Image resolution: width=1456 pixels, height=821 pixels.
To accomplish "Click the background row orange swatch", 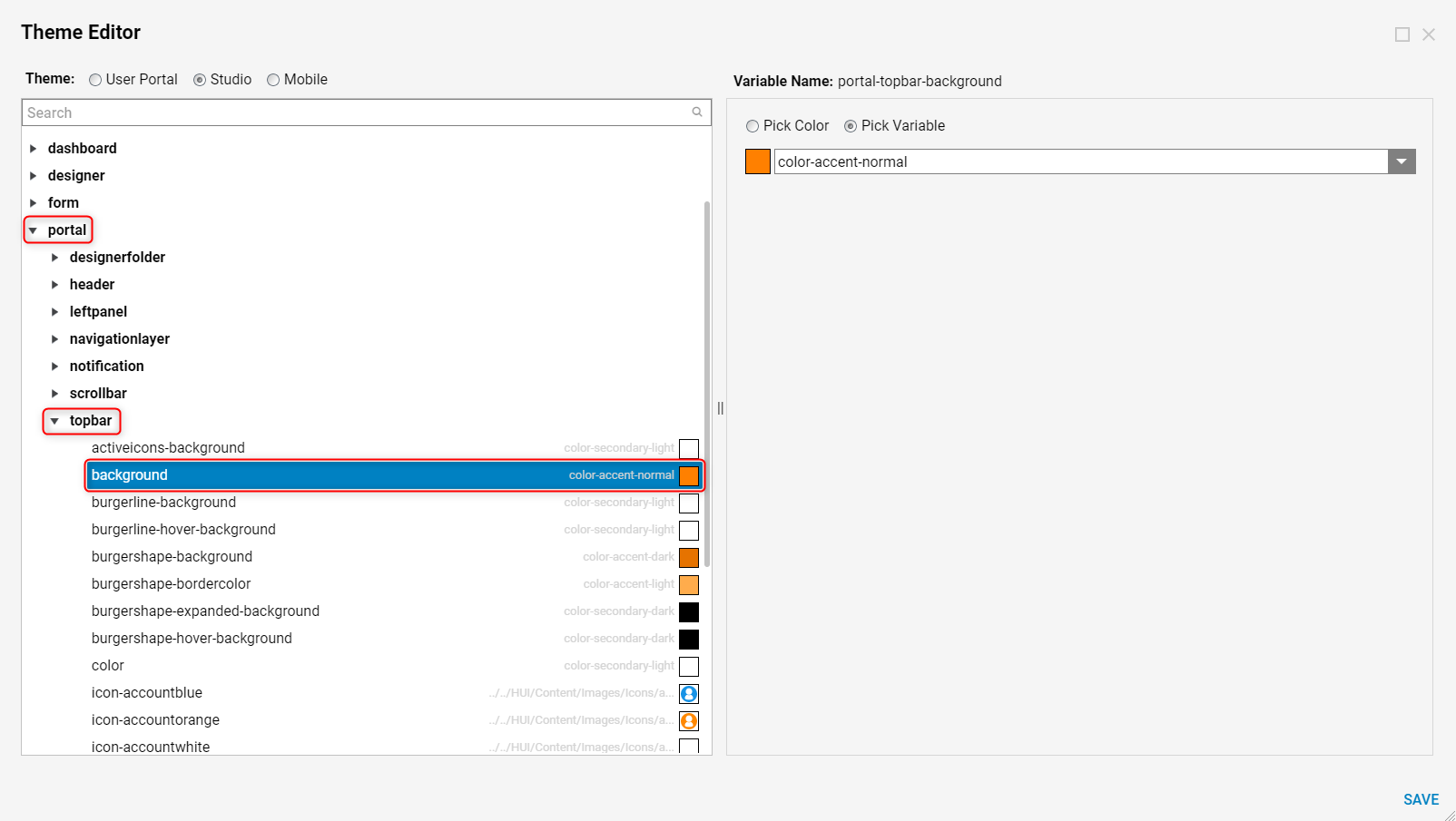I will pos(689,476).
